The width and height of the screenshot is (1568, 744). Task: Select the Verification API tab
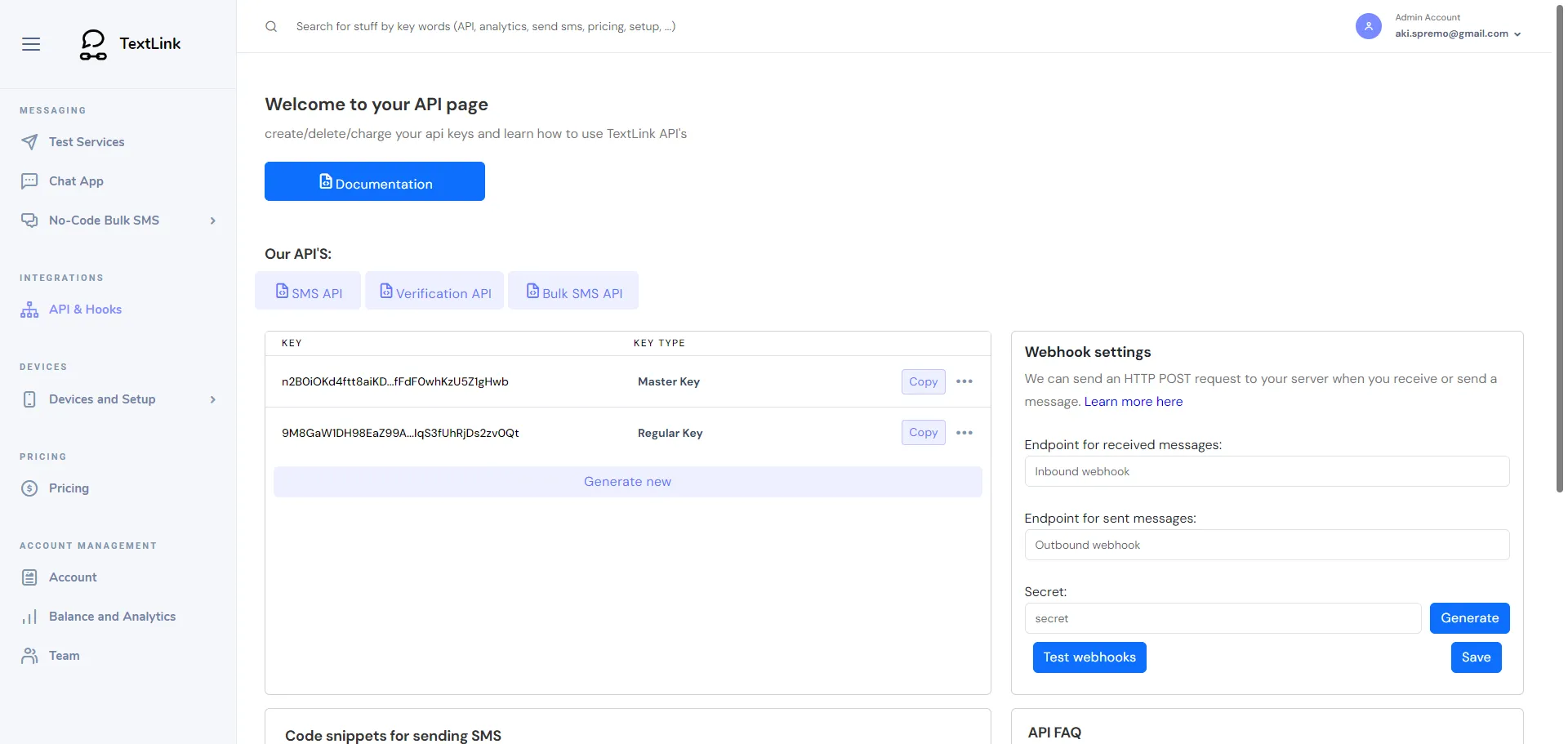434,292
